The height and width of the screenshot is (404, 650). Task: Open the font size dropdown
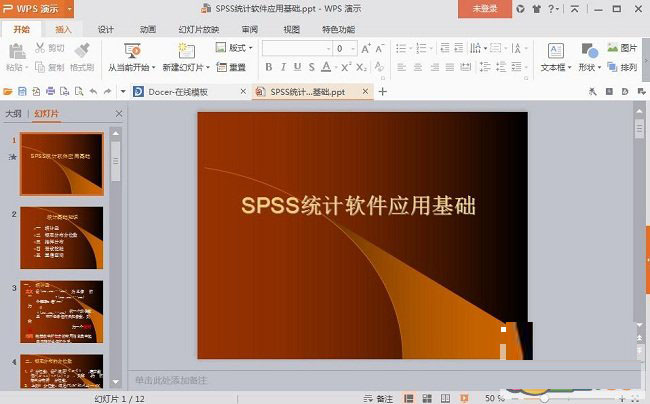(351, 48)
